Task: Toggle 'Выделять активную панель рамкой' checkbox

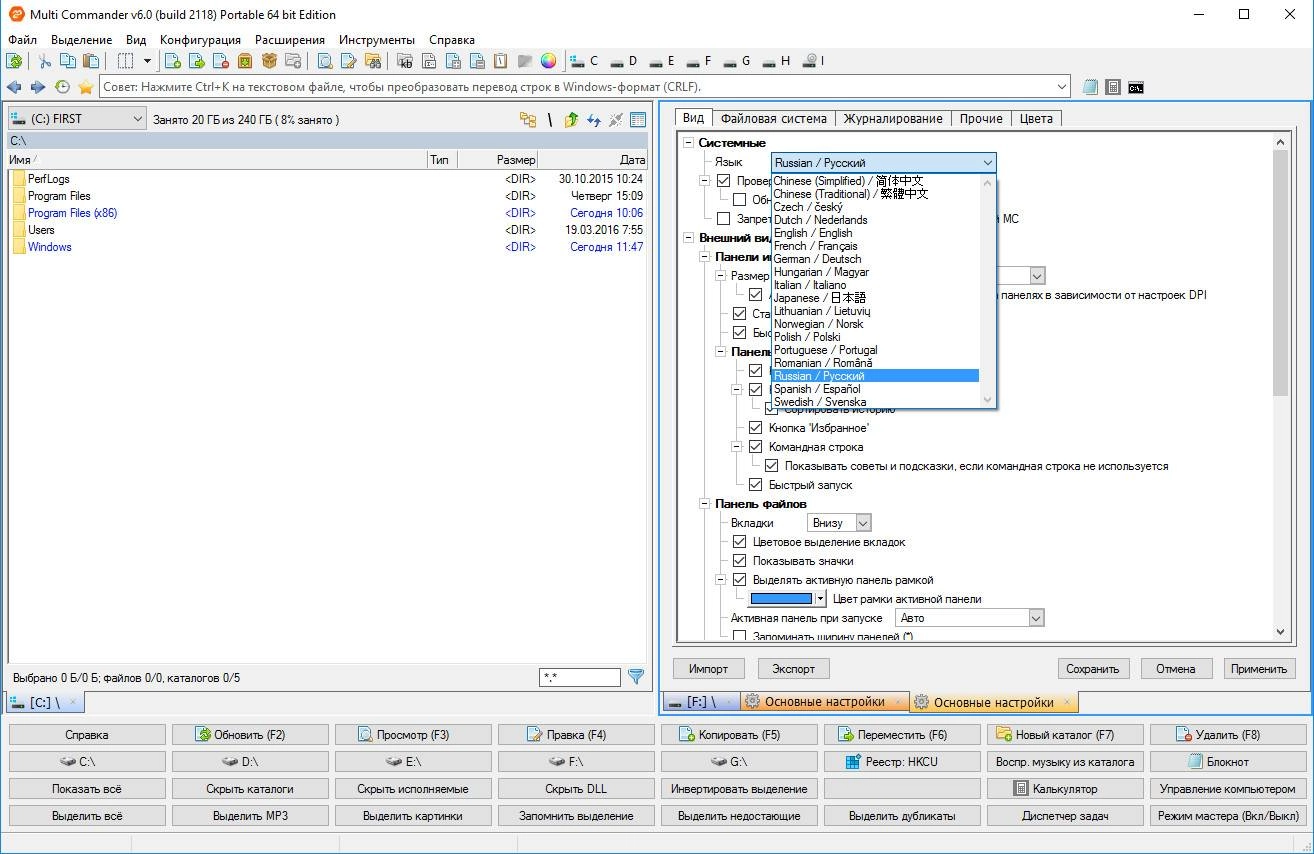Action: click(740, 580)
